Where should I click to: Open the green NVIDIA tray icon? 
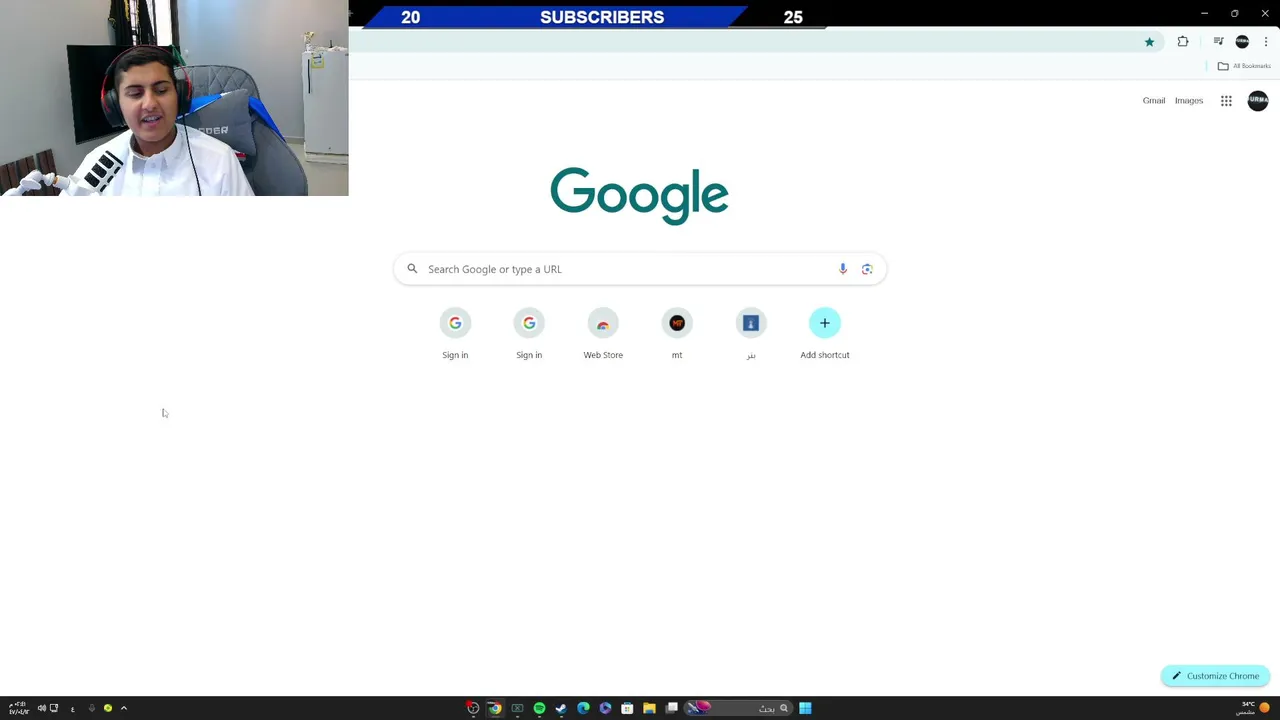coord(108,708)
